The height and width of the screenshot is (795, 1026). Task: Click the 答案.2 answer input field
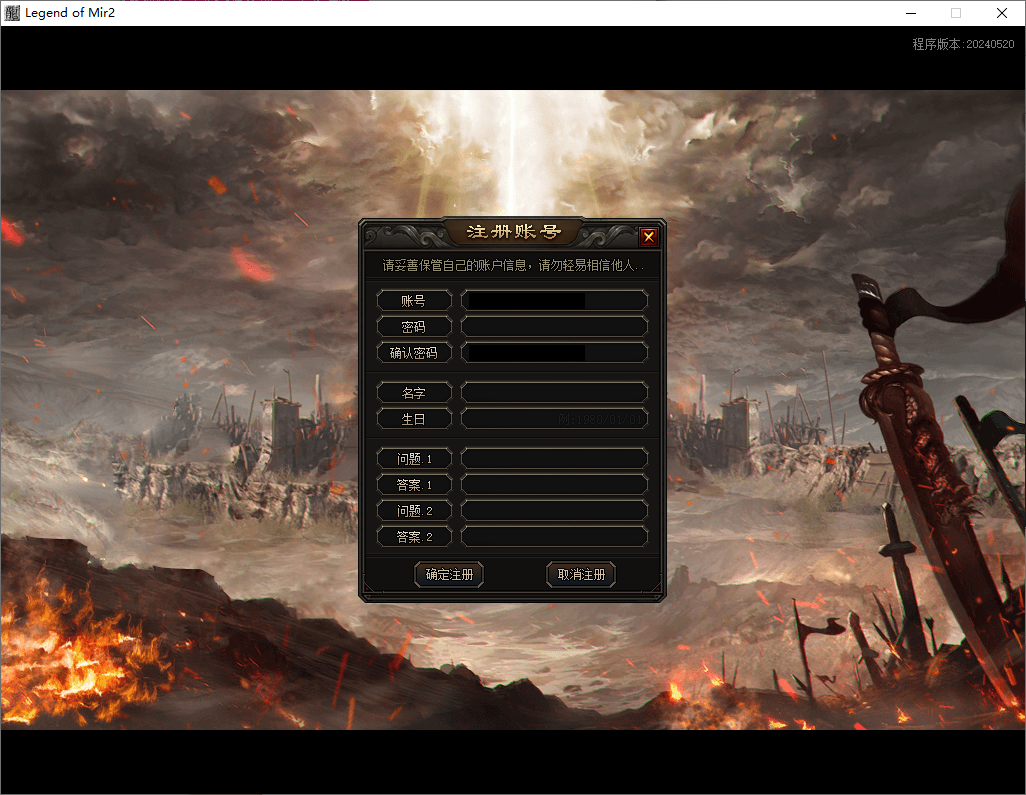coord(554,537)
